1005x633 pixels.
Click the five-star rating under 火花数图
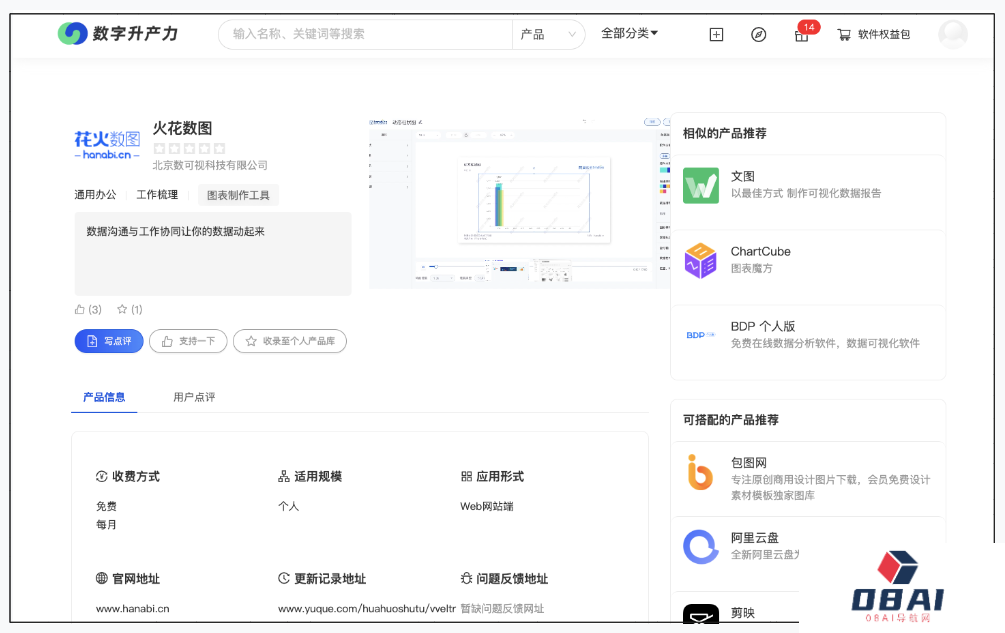(x=189, y=148)
